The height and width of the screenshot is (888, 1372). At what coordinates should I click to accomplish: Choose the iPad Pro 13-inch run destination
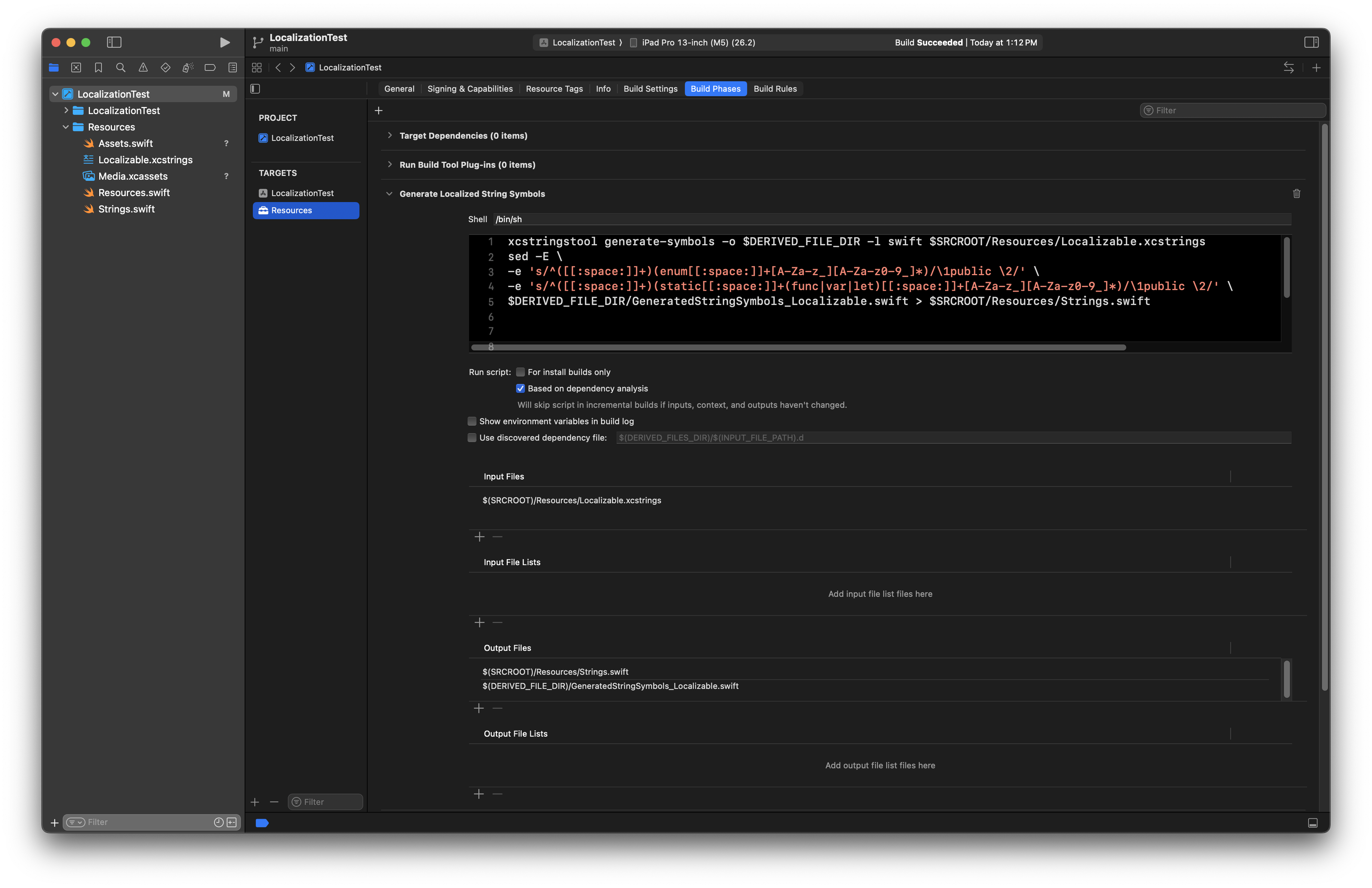coord(693,42)
